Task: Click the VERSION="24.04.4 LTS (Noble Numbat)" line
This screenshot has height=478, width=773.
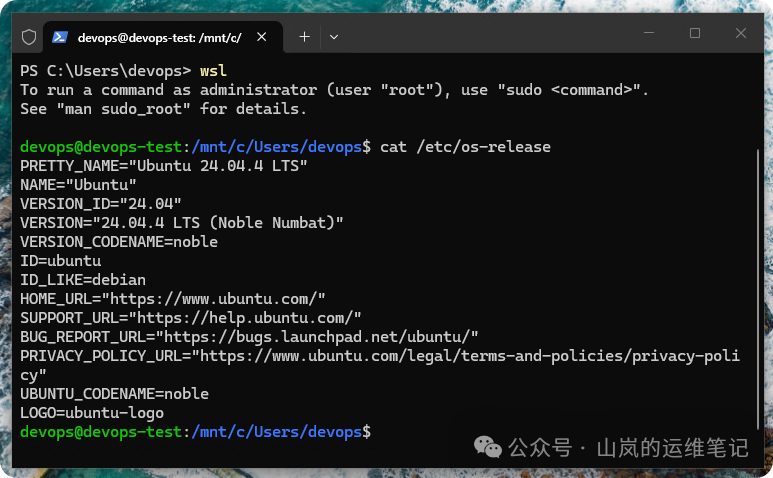Action: [x=182, y=223]
